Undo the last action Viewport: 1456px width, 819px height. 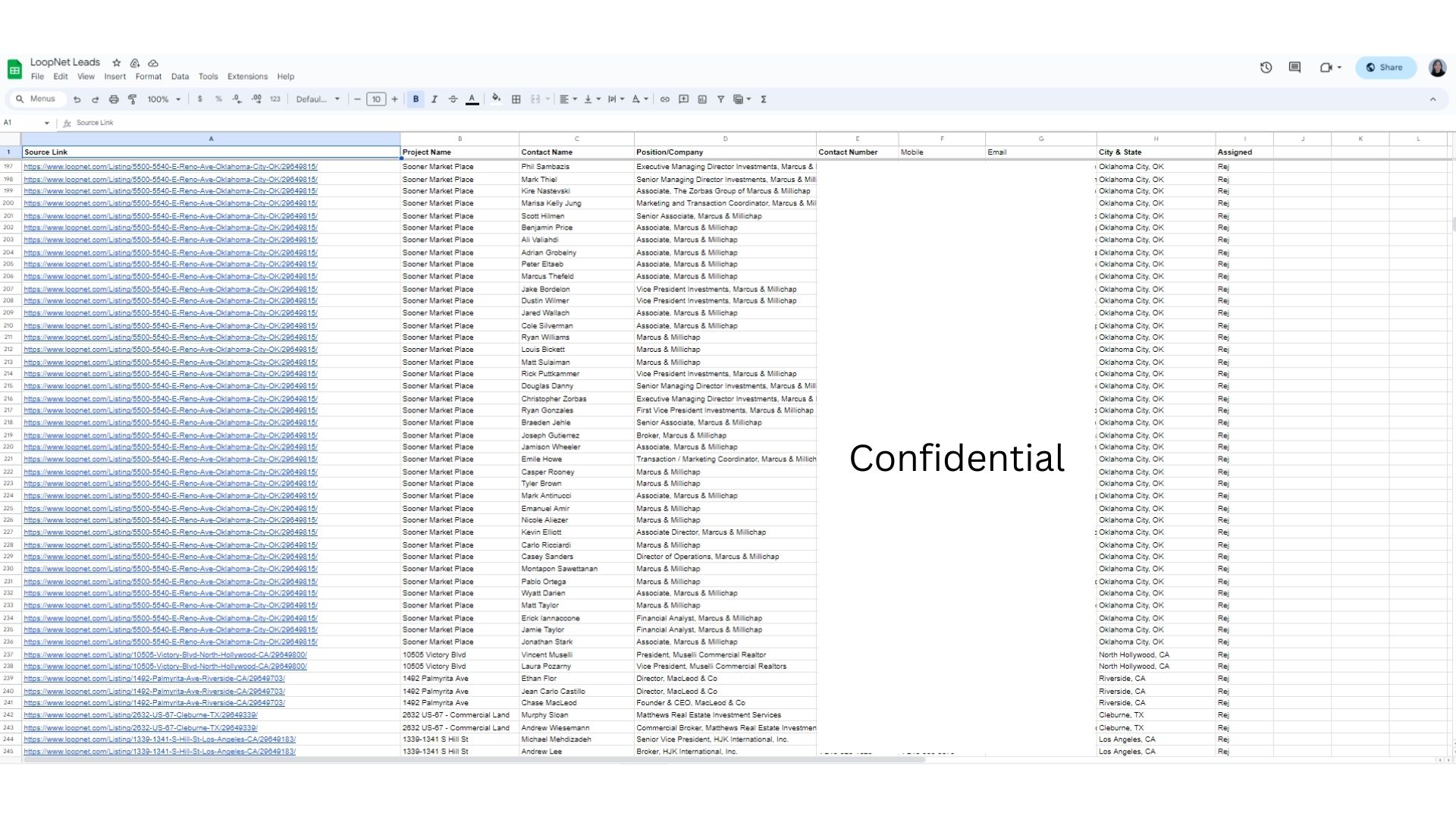click(x=77, y=99)
